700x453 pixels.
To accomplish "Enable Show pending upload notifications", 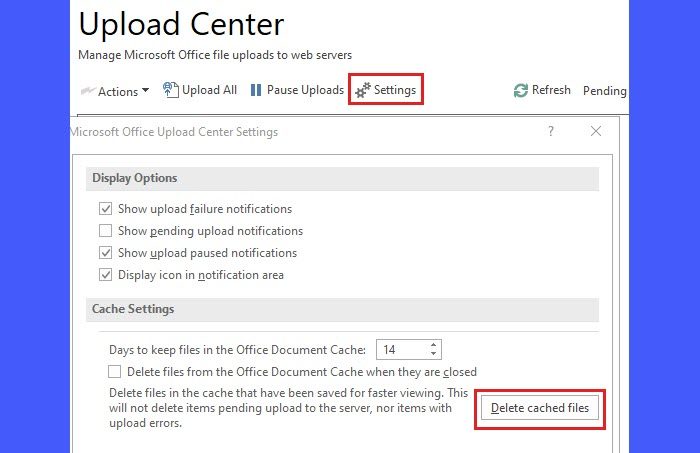I will tap(106, 231).
